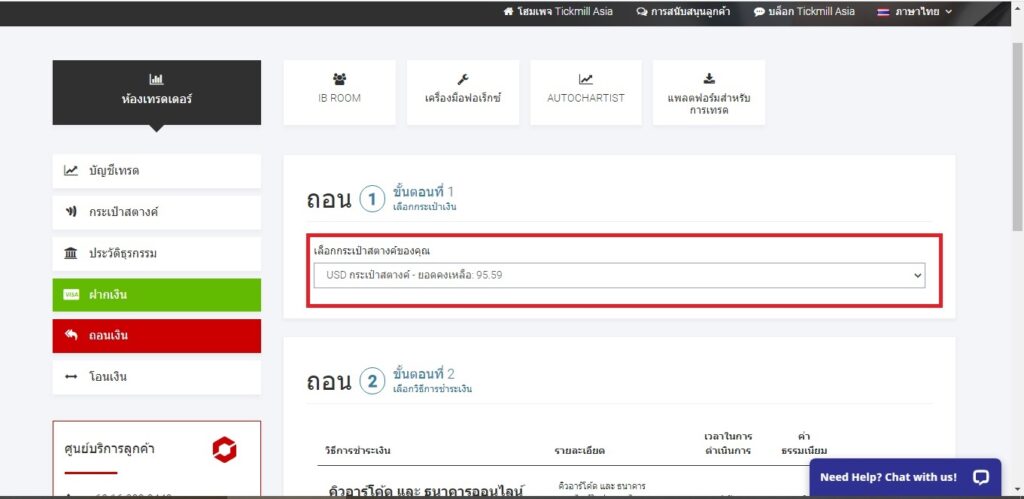The width and height of the screenshot is (1024, 499).
Task: Expand the ภาษาไทย language menu
Action: pos(914,12)
